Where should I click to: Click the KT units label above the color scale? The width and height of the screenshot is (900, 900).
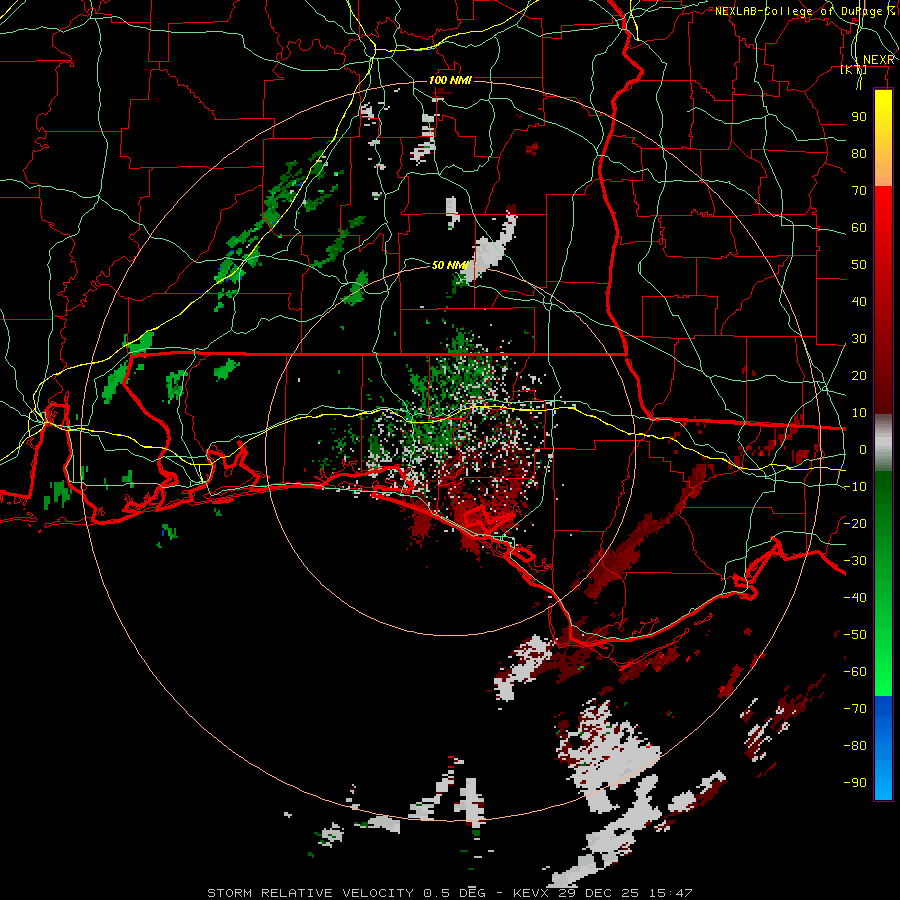(854, 70)
